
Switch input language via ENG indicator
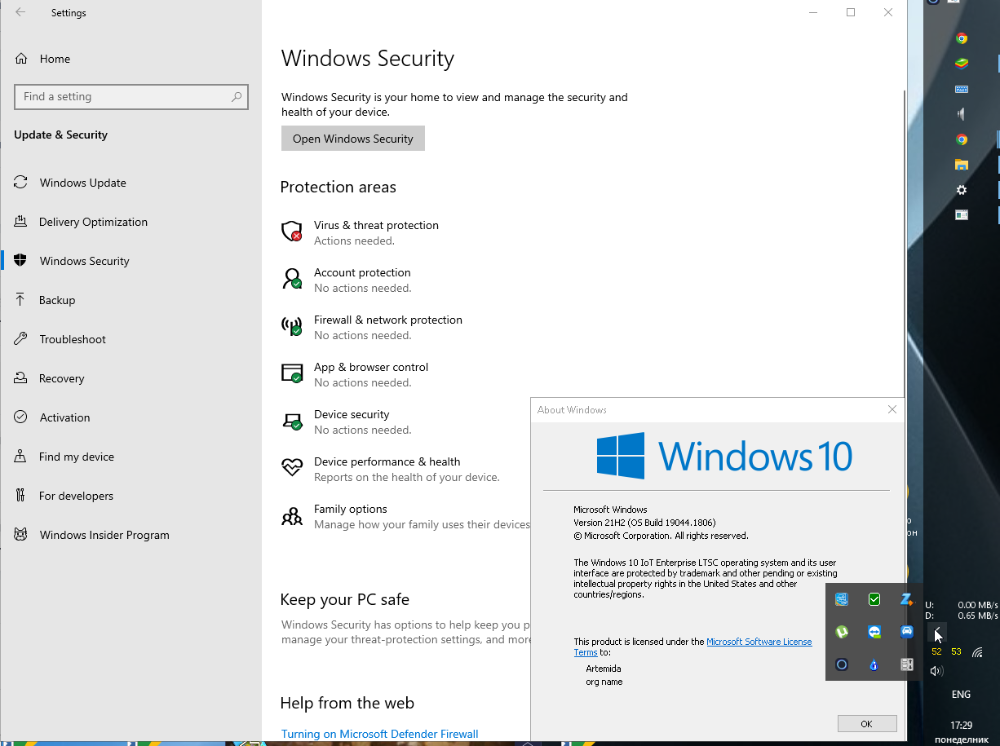pos(961,694)
